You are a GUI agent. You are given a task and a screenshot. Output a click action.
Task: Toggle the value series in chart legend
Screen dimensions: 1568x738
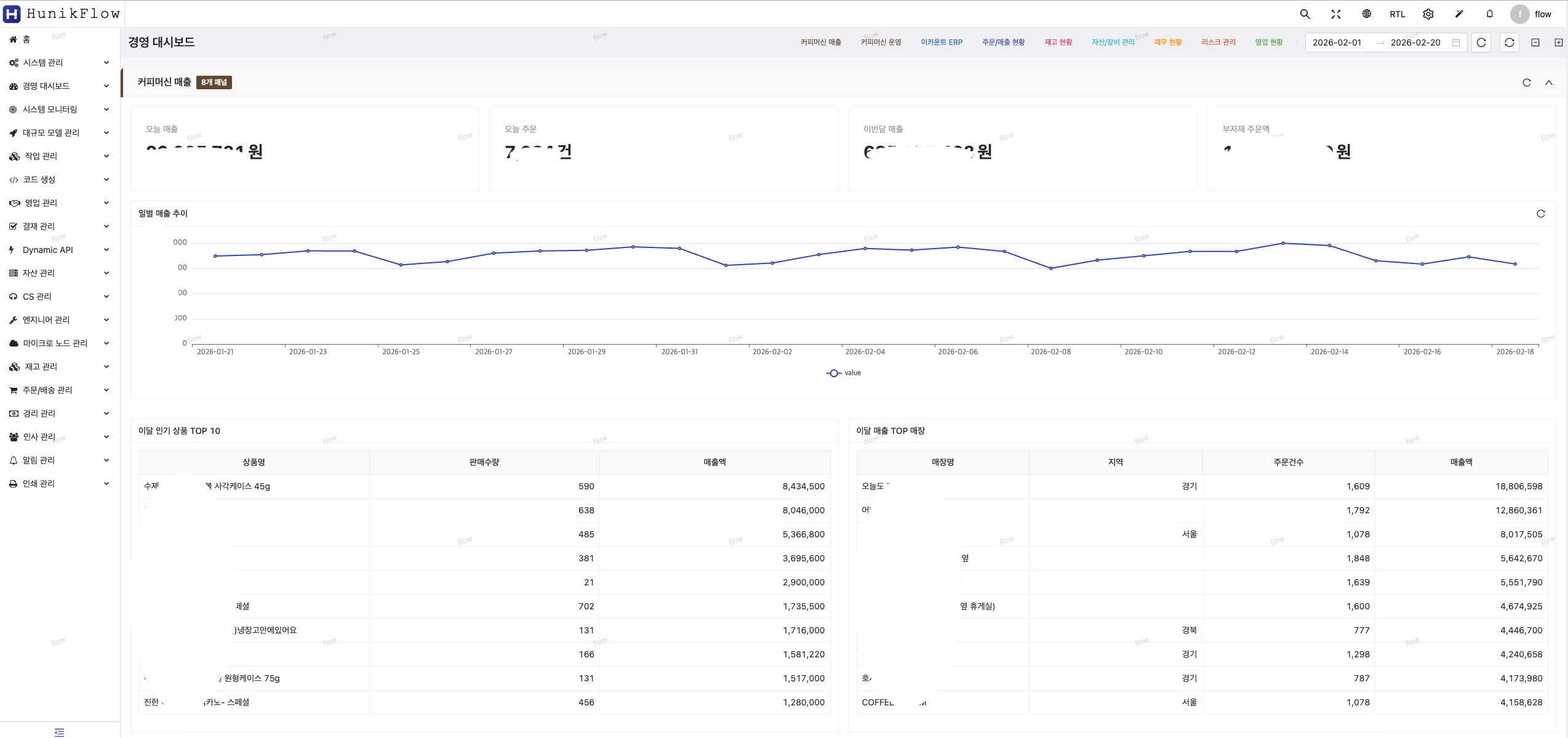tap(844, 373)
